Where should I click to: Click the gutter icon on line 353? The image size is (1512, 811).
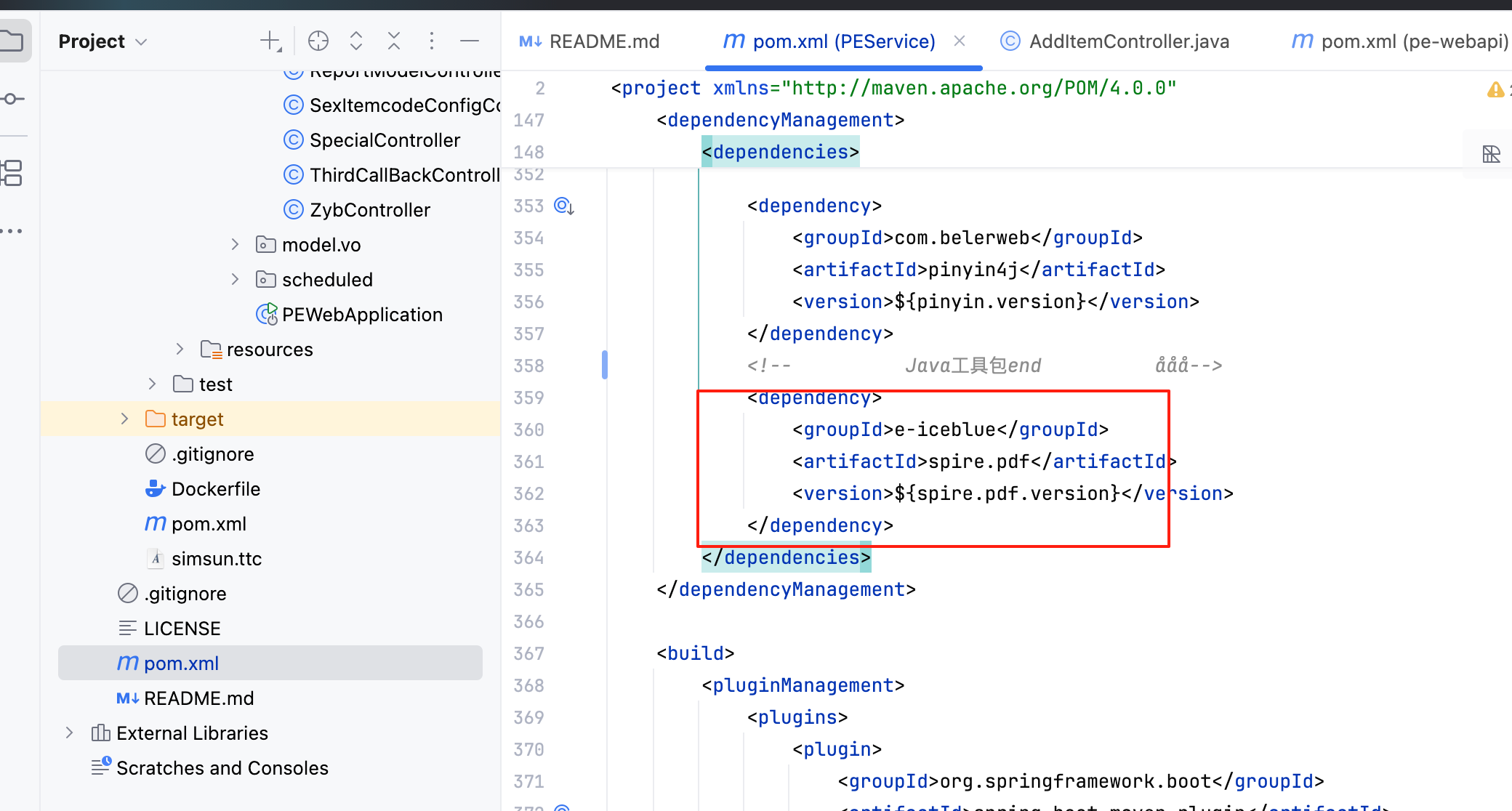click(564, 206)
